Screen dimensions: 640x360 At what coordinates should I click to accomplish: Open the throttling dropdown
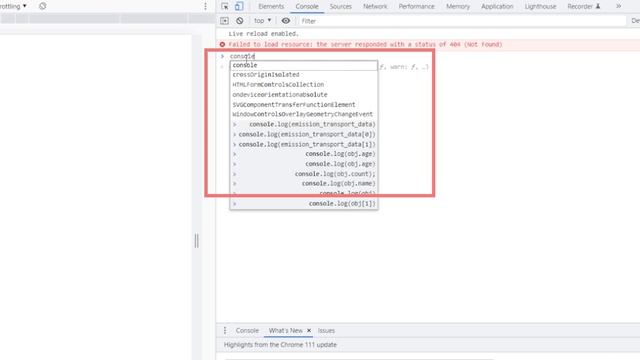(x=13, y=6)
